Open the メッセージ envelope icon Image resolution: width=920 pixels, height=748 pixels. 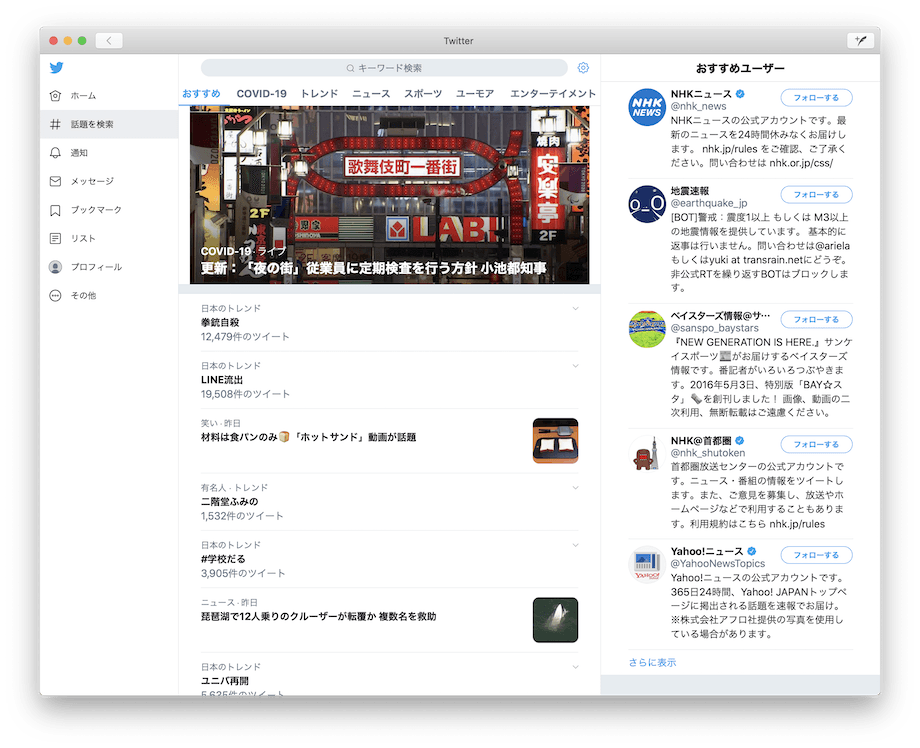coord(55,181)
